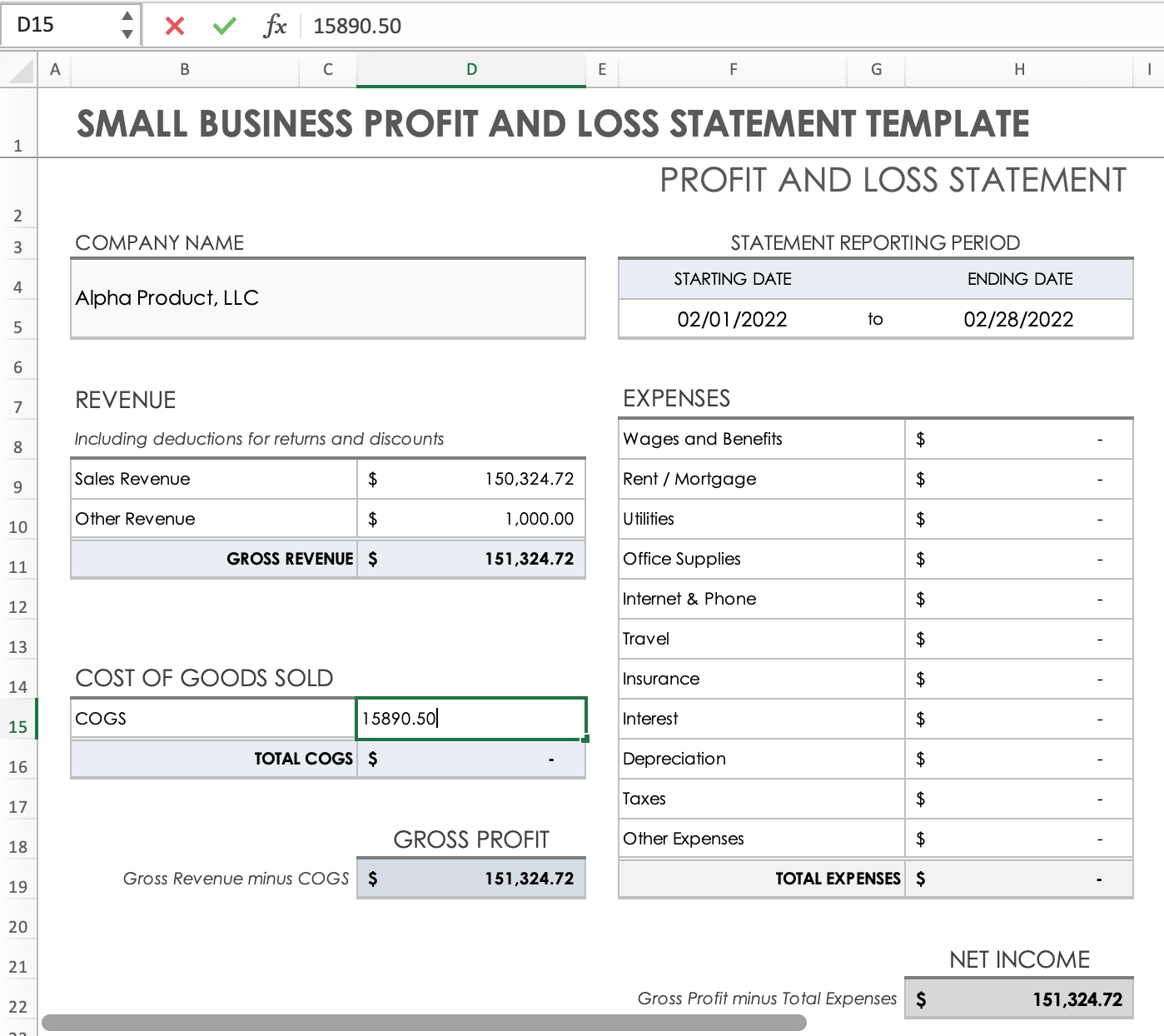Click the horizontal scrollbar at bottom
This screenshot has height=1036, width=1164.
pyautogui.click(x=424, y=1023)
